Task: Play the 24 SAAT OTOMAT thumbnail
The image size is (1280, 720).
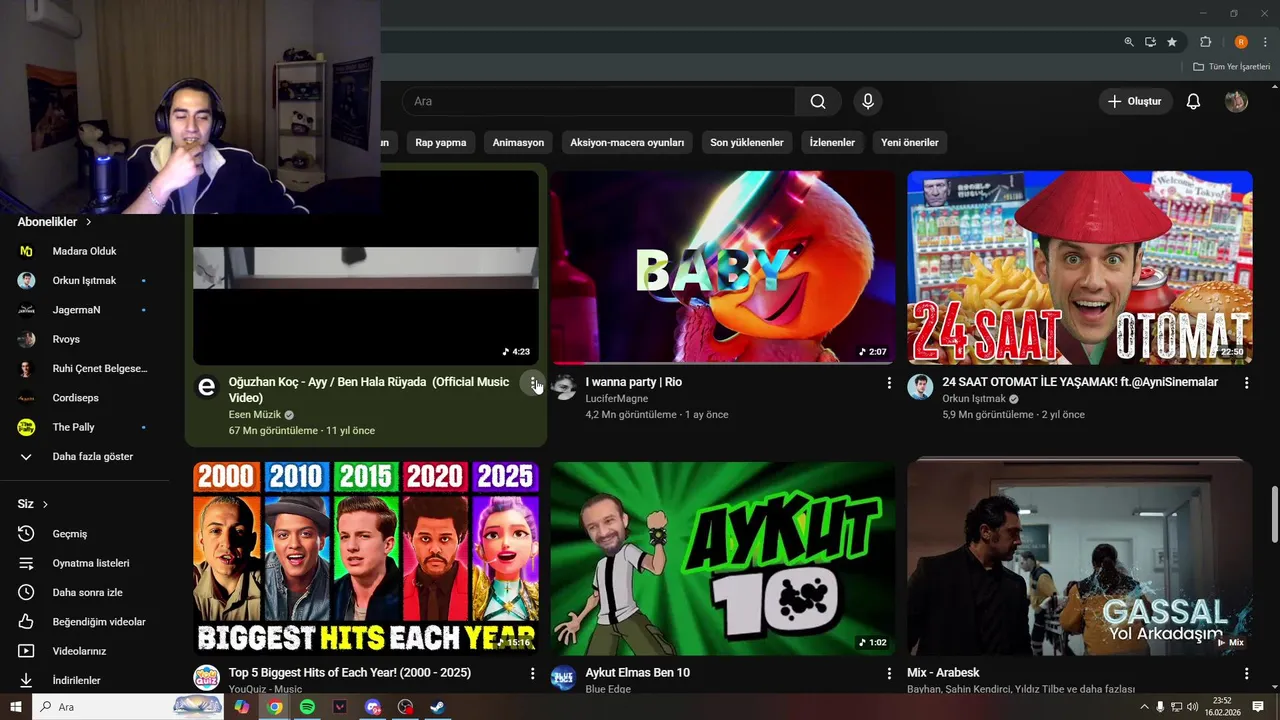Action: (1080, 267)
